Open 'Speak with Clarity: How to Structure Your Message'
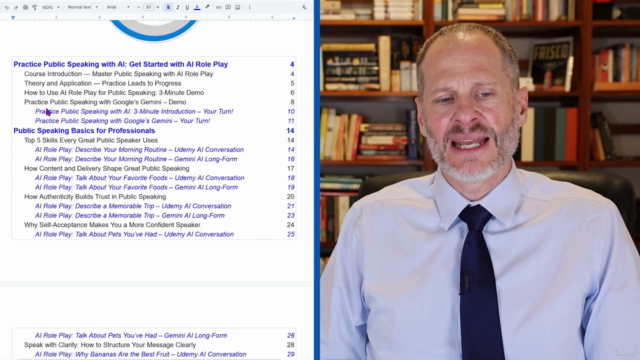This screenshot has width=640, height=360. [x=110, y=345]
